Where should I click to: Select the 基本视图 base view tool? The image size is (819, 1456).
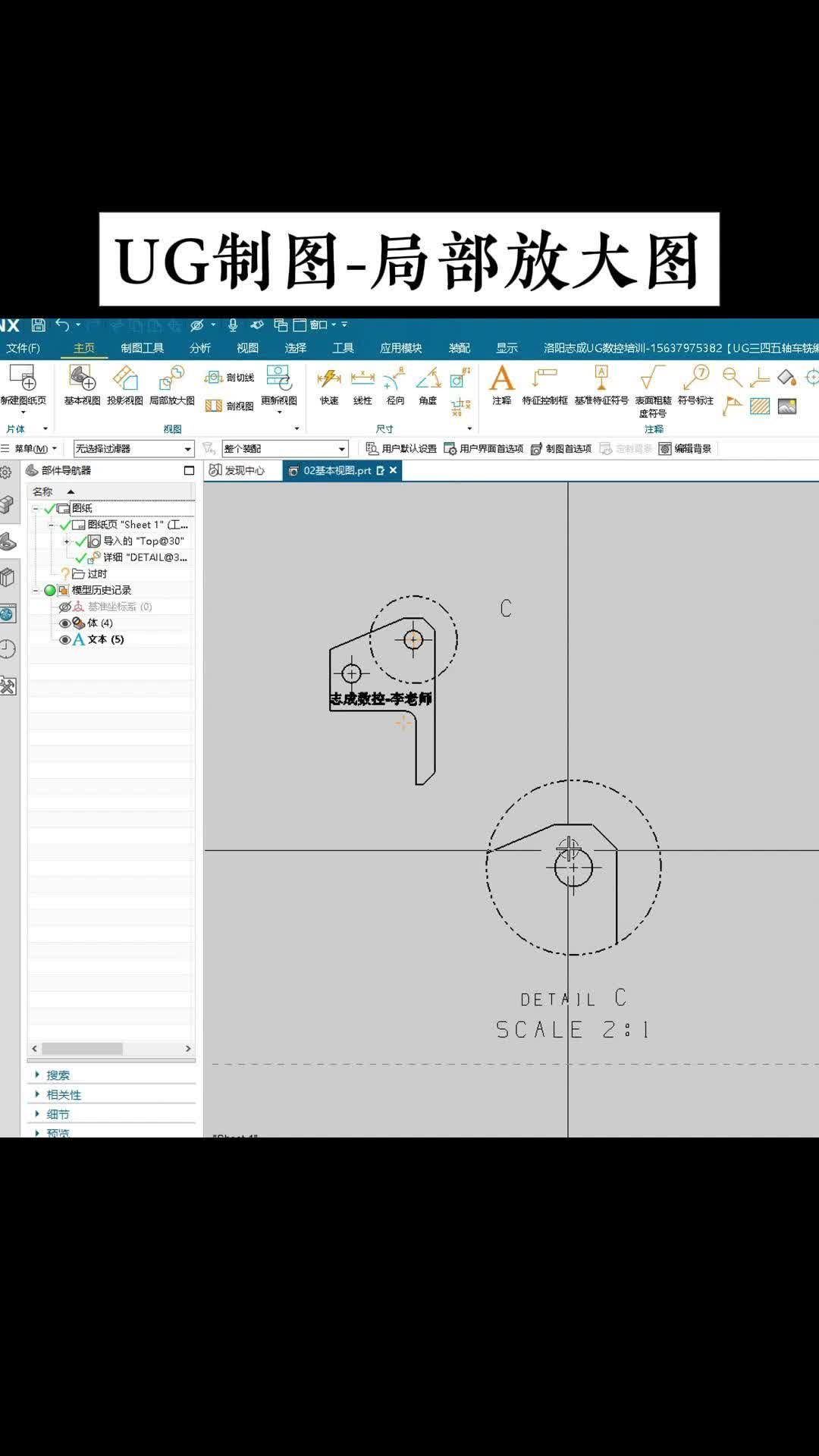pos(82,385)
